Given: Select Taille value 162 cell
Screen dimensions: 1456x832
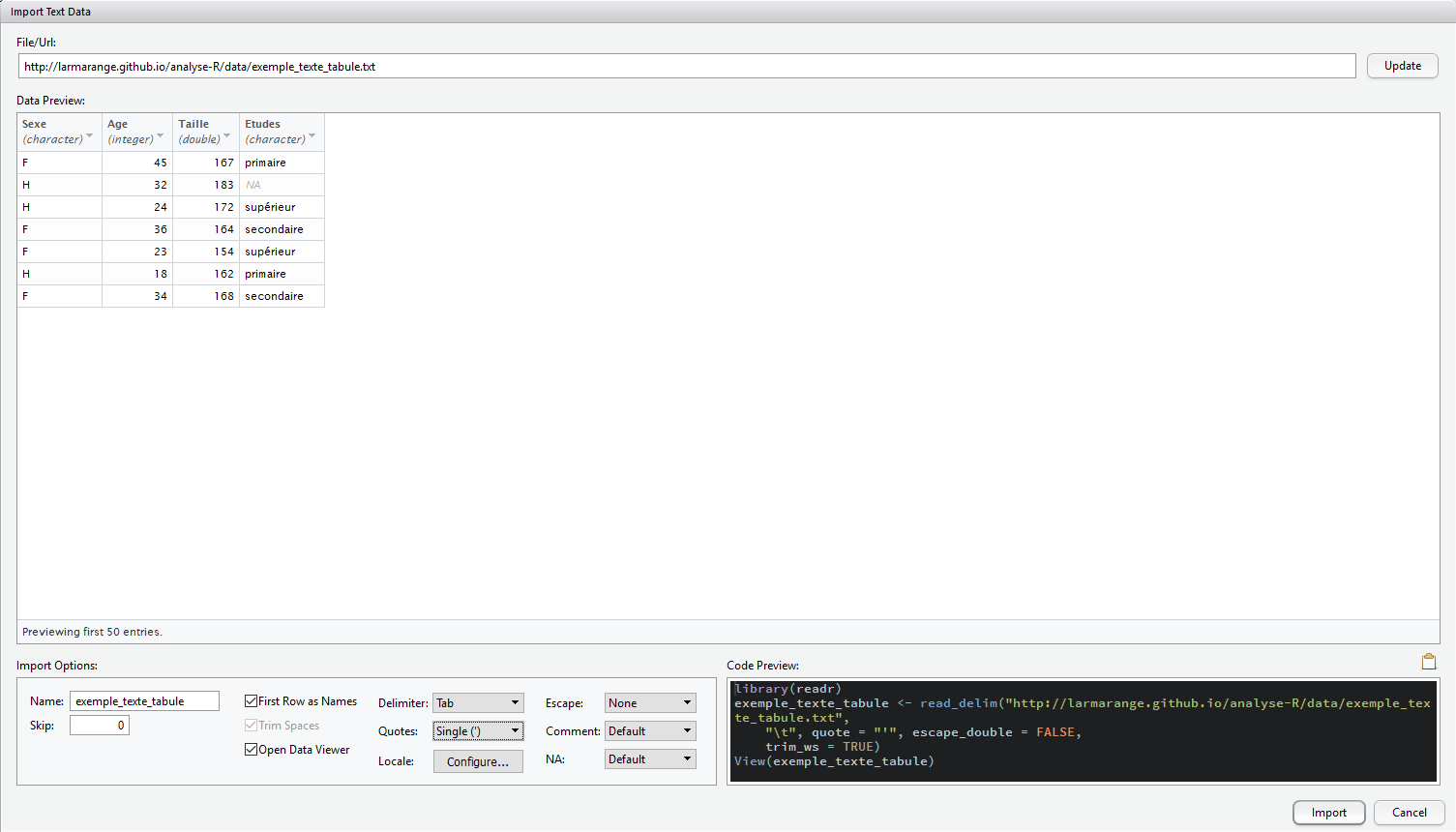Looking at the screenshot, I should [x=206, y=274].
